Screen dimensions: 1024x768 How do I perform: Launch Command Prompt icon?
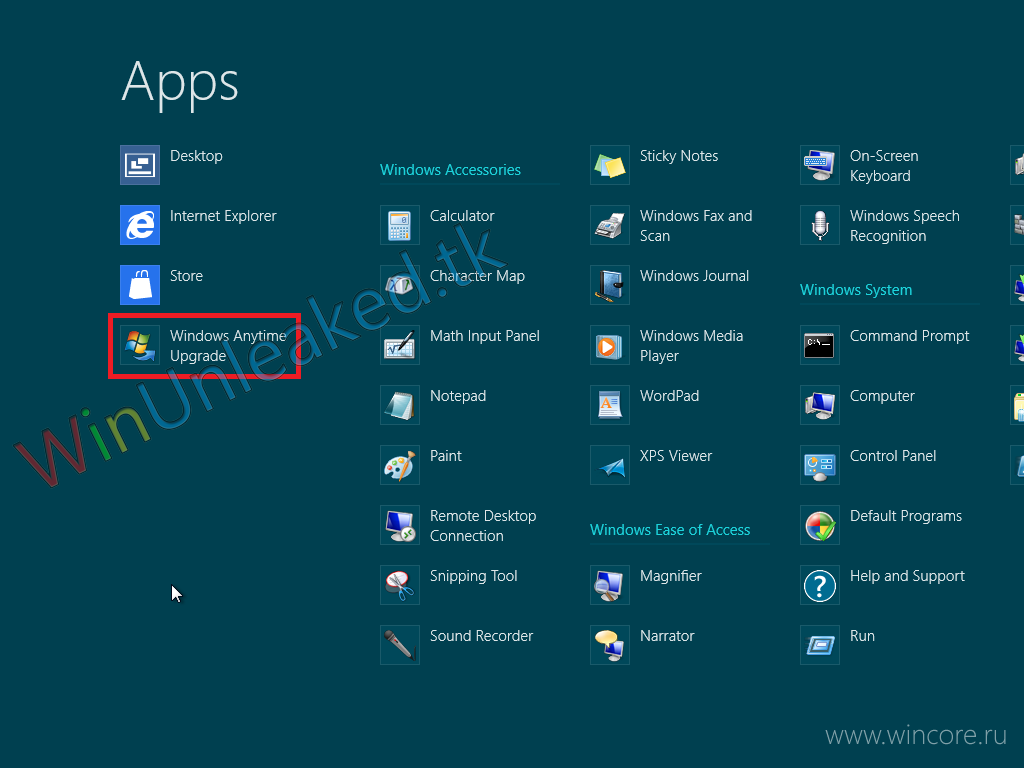click(x=820, y=345)
